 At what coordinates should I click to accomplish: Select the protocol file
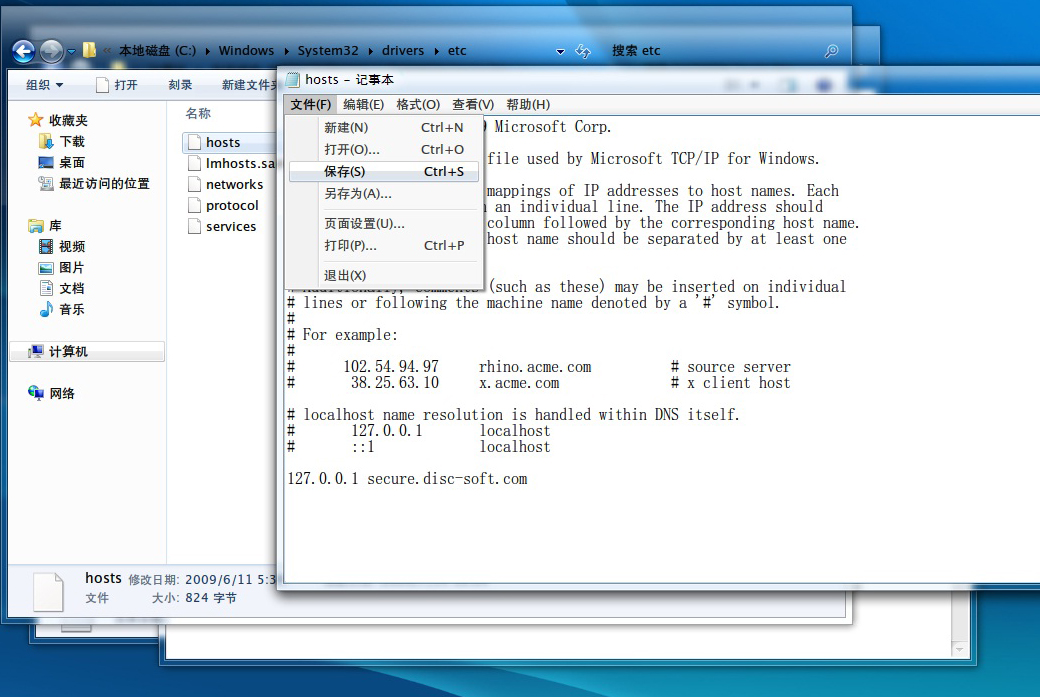[x=223, y=206]
